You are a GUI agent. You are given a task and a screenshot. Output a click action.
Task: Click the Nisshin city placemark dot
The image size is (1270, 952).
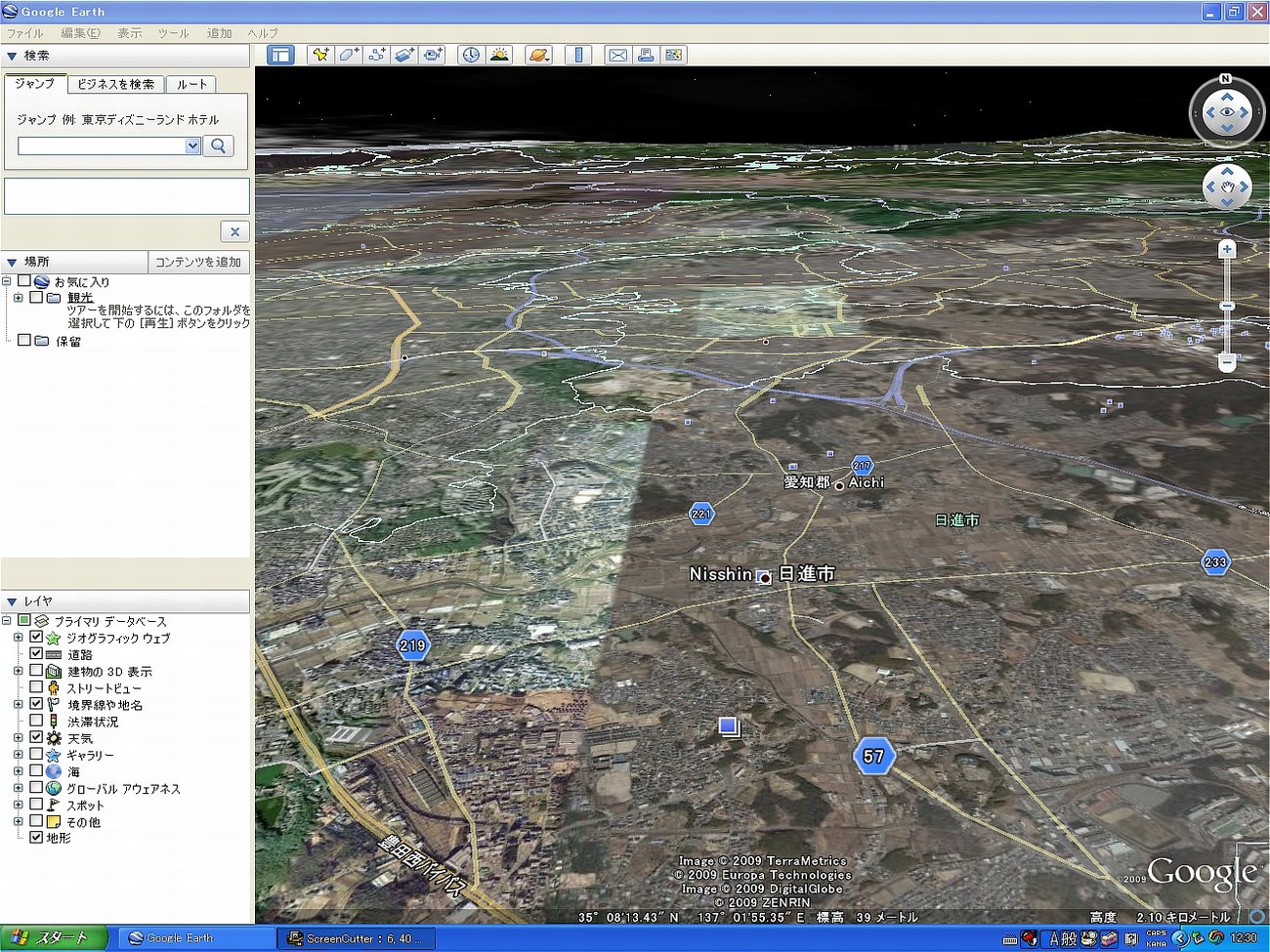765,577
